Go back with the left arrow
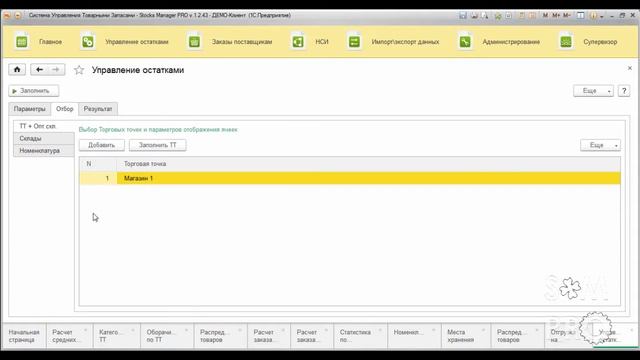640x360 pixels. [39, 69]
